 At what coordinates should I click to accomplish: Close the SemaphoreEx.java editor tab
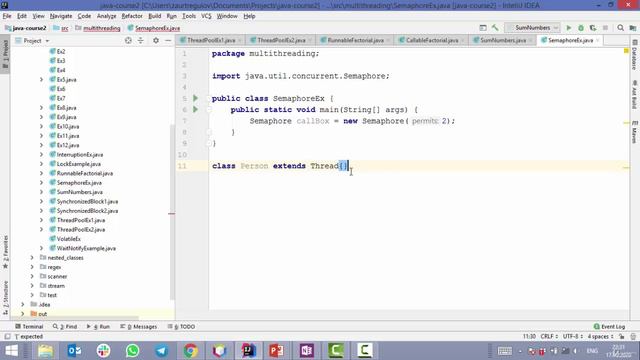click(x=598, y=40)
